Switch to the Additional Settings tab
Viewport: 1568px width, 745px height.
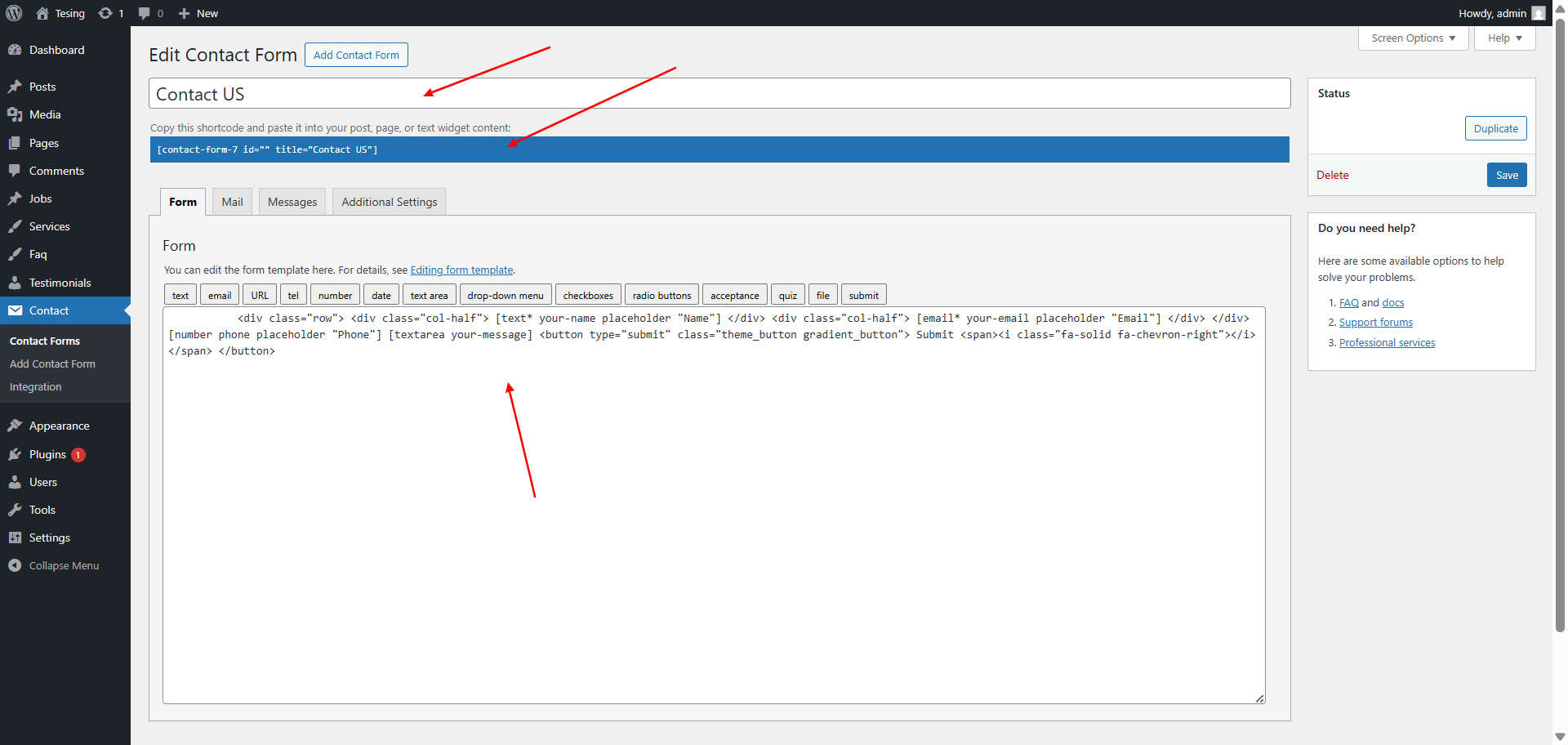click(389, 202)
